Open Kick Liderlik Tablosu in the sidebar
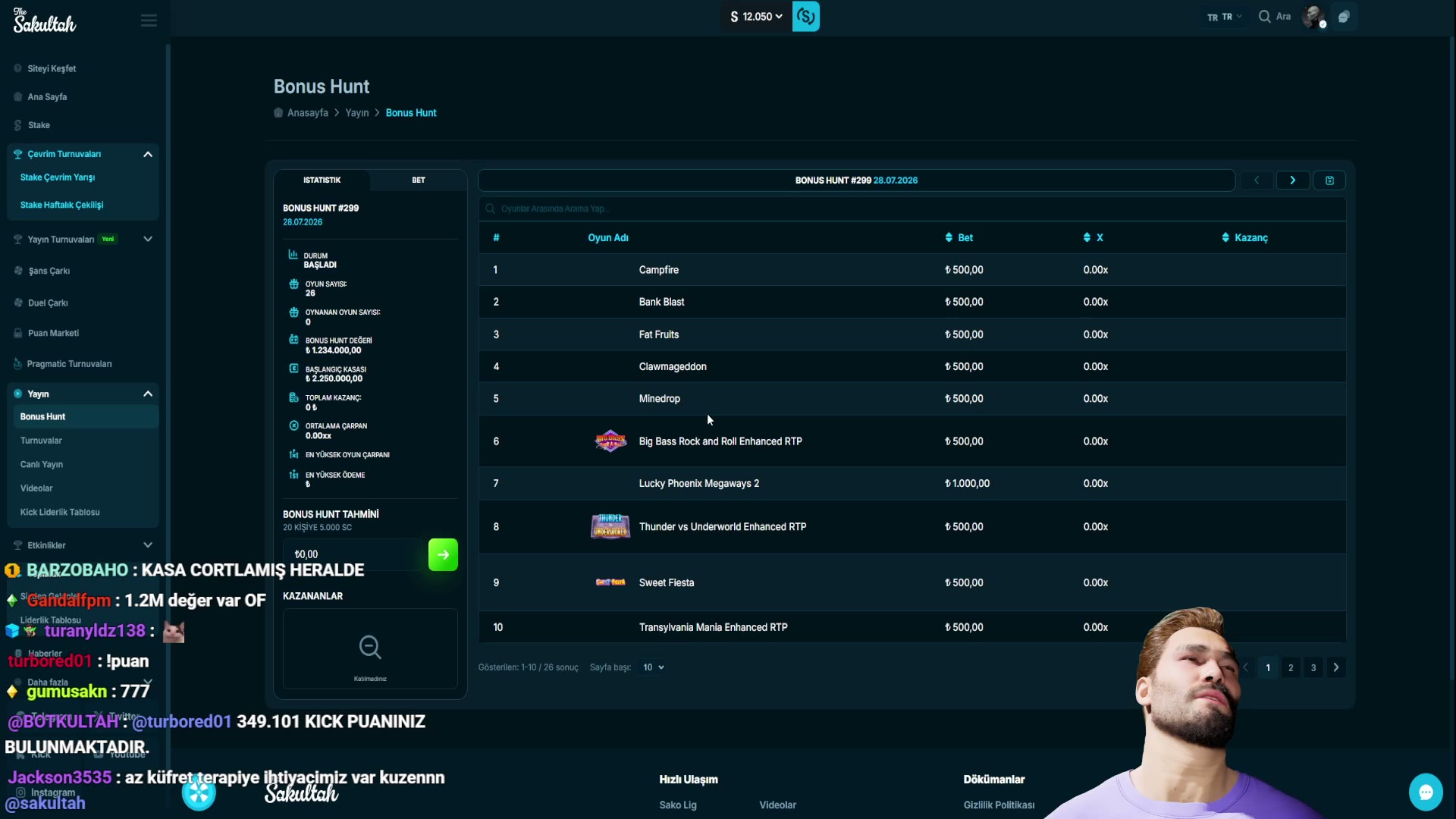 [x=60, y=513]
